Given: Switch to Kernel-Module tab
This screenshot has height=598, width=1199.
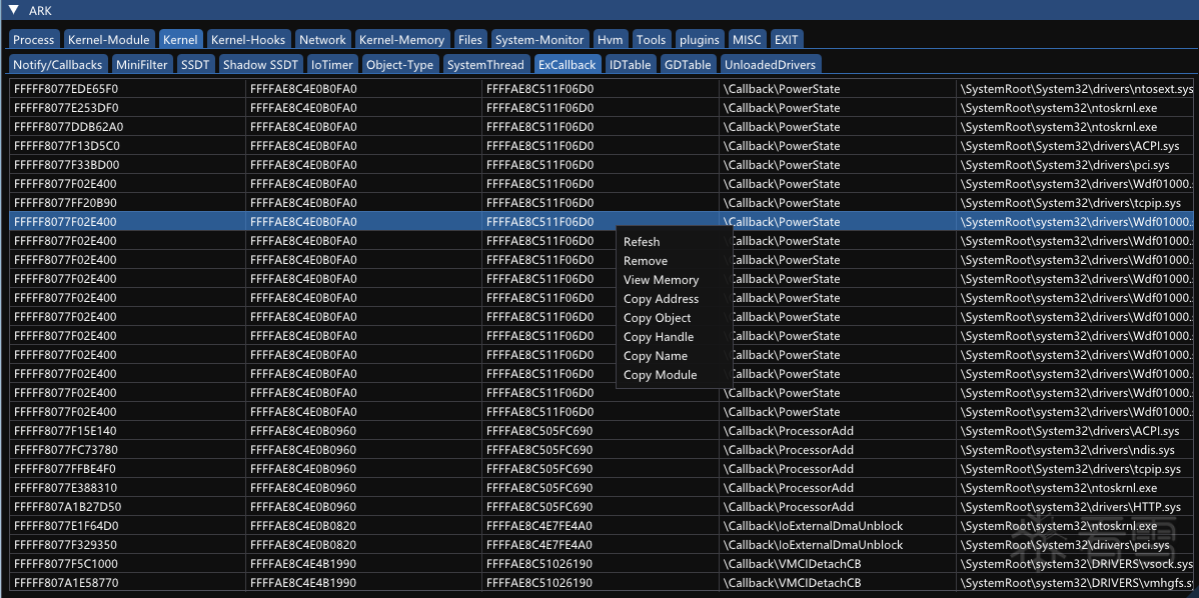Looking at the screenshot, I should tap(109, 40).
